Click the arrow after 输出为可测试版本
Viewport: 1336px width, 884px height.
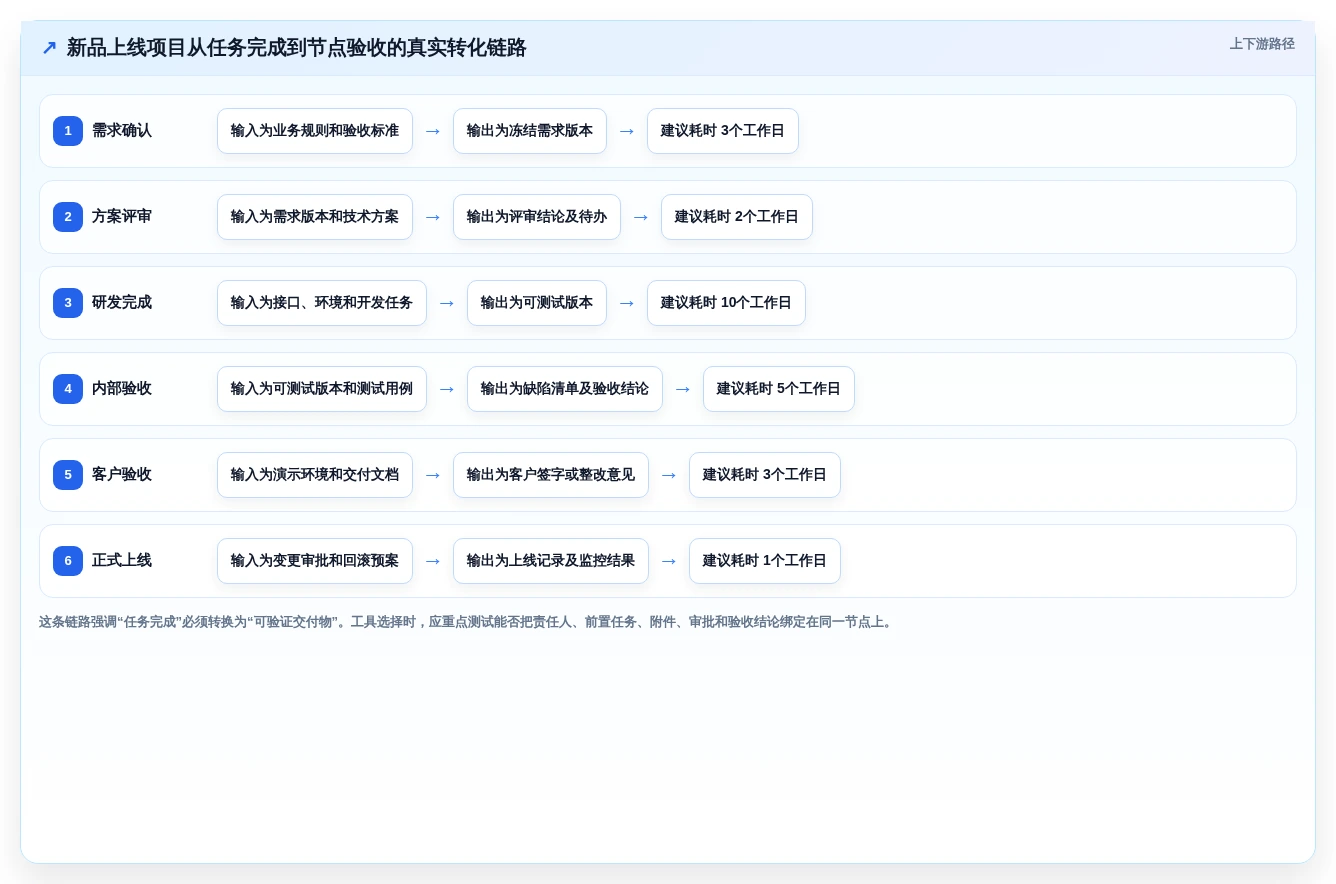tap(627, 303)
